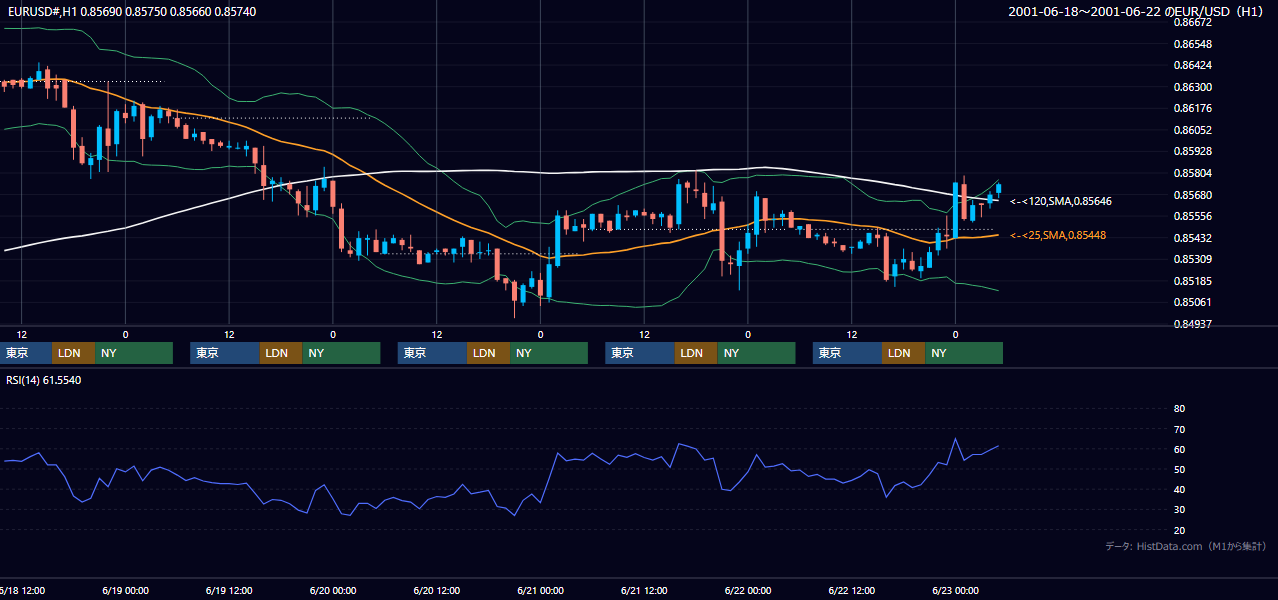Select the <-<120,SMA,0.85646 label
This screenshot has width=1278, height=600.
click(x=1061, y=201)
